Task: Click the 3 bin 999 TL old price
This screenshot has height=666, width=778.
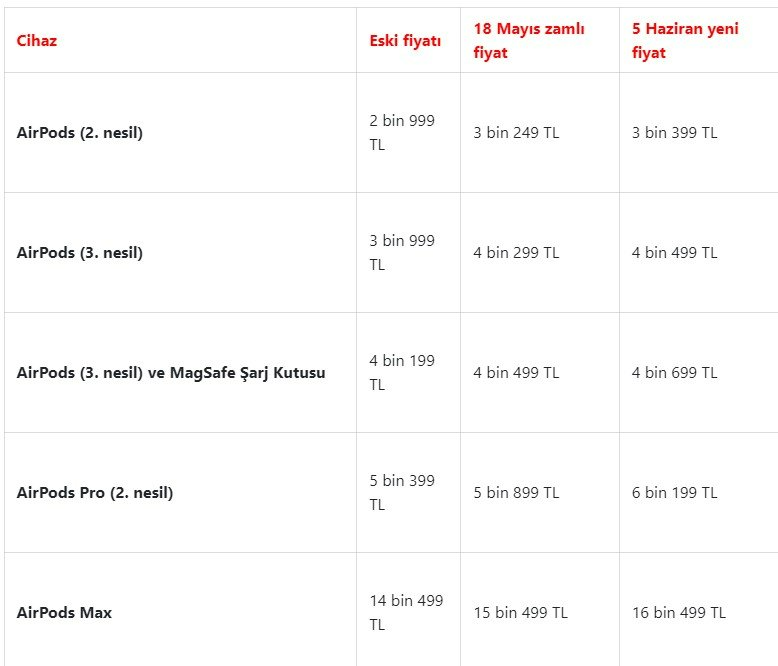Action: click(402, 253)
